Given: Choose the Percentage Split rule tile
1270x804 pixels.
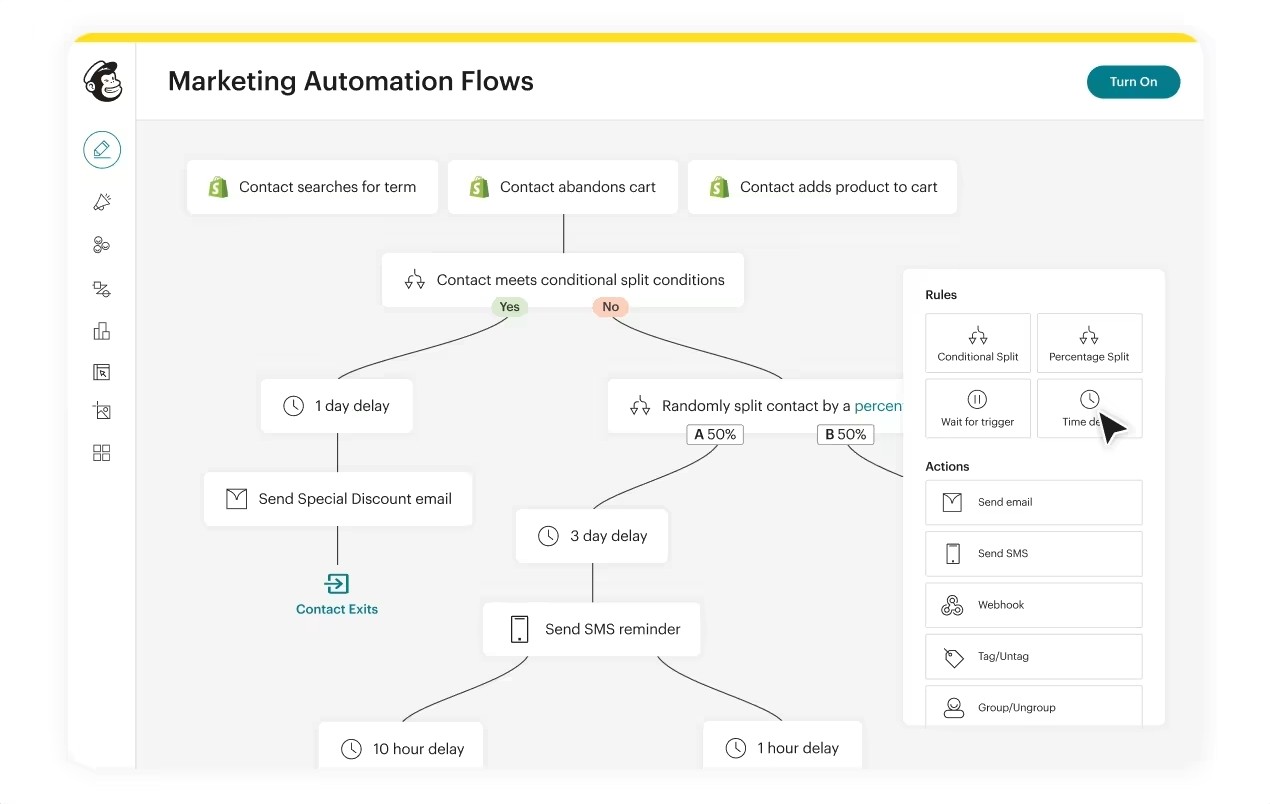Looking at the screenshot, I should tap(1089, 343).
